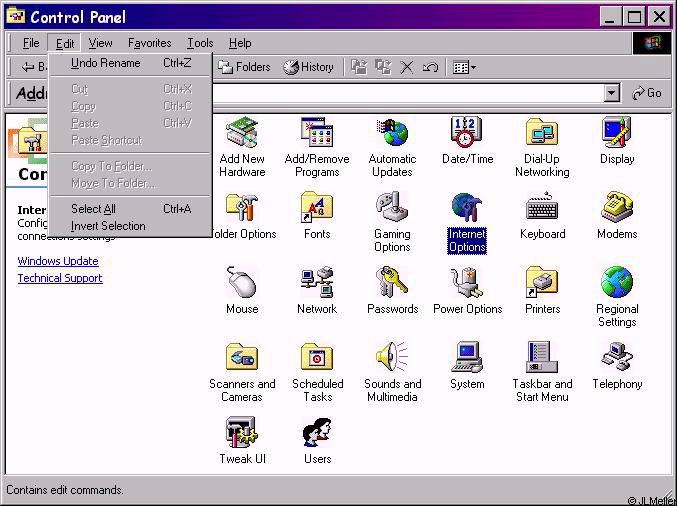The height and width of the screenshot is (506, 677).
Task: Click the Sounds and Multimedia icon
Action: (x=391, y=357)
